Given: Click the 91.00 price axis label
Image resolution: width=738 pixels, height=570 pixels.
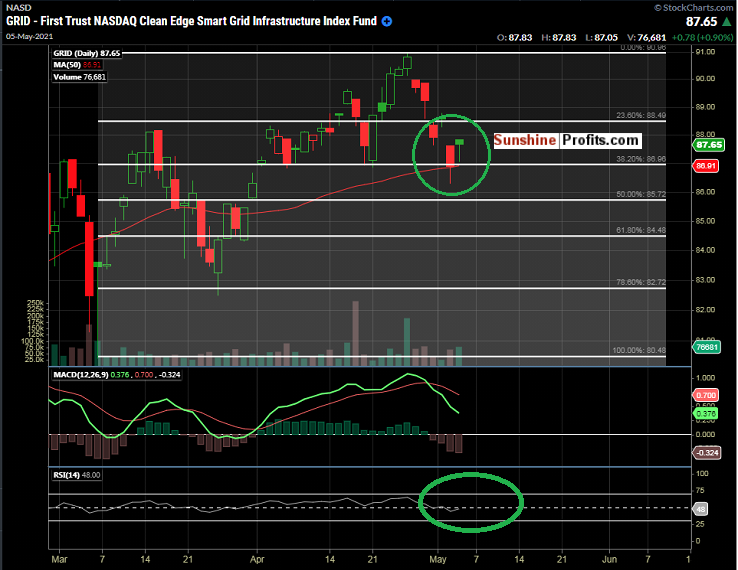Looking at the screenshot, I should pyautogui.click(x=705, y=52).
